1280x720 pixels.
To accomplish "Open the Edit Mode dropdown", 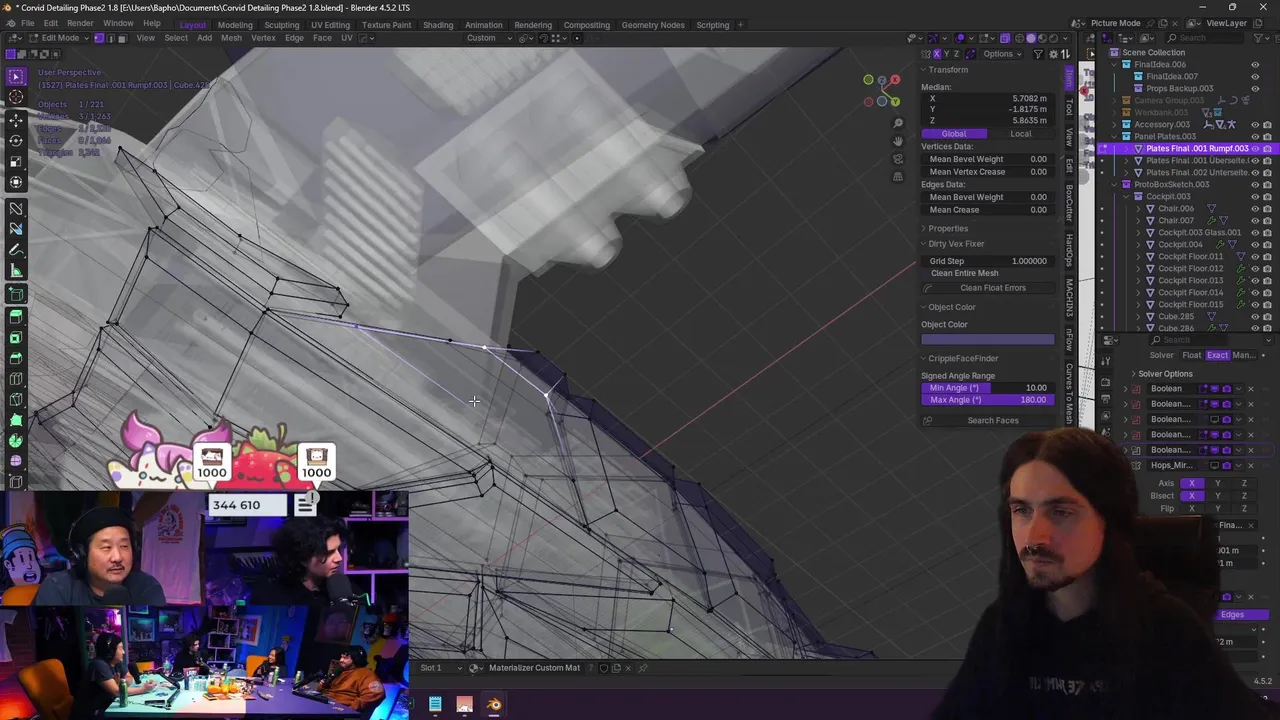I will click(59, 38).
